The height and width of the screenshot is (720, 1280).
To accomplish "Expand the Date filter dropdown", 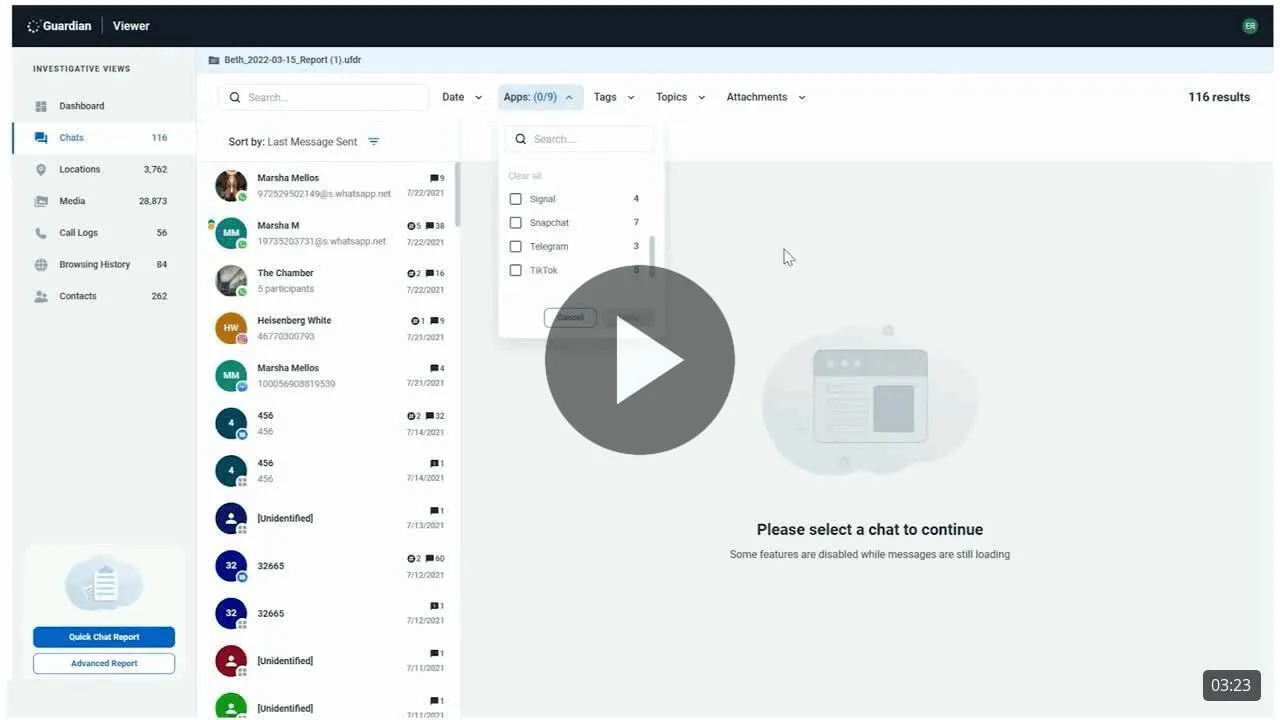I will pyautogui.click(x=462, y=97).
